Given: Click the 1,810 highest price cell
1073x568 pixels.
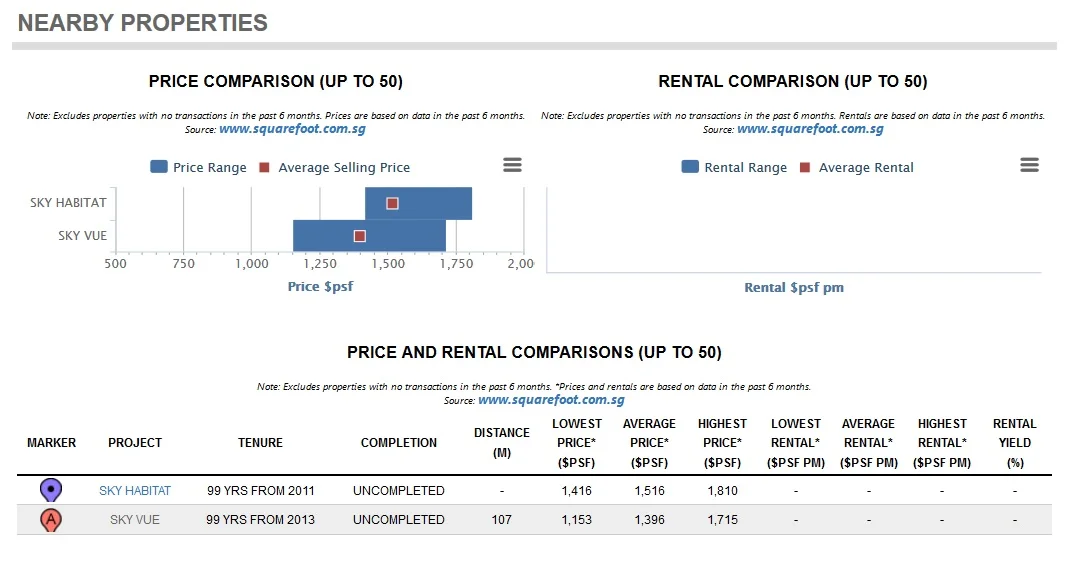Looking at the screenshot, I should [x=723, y=491].
